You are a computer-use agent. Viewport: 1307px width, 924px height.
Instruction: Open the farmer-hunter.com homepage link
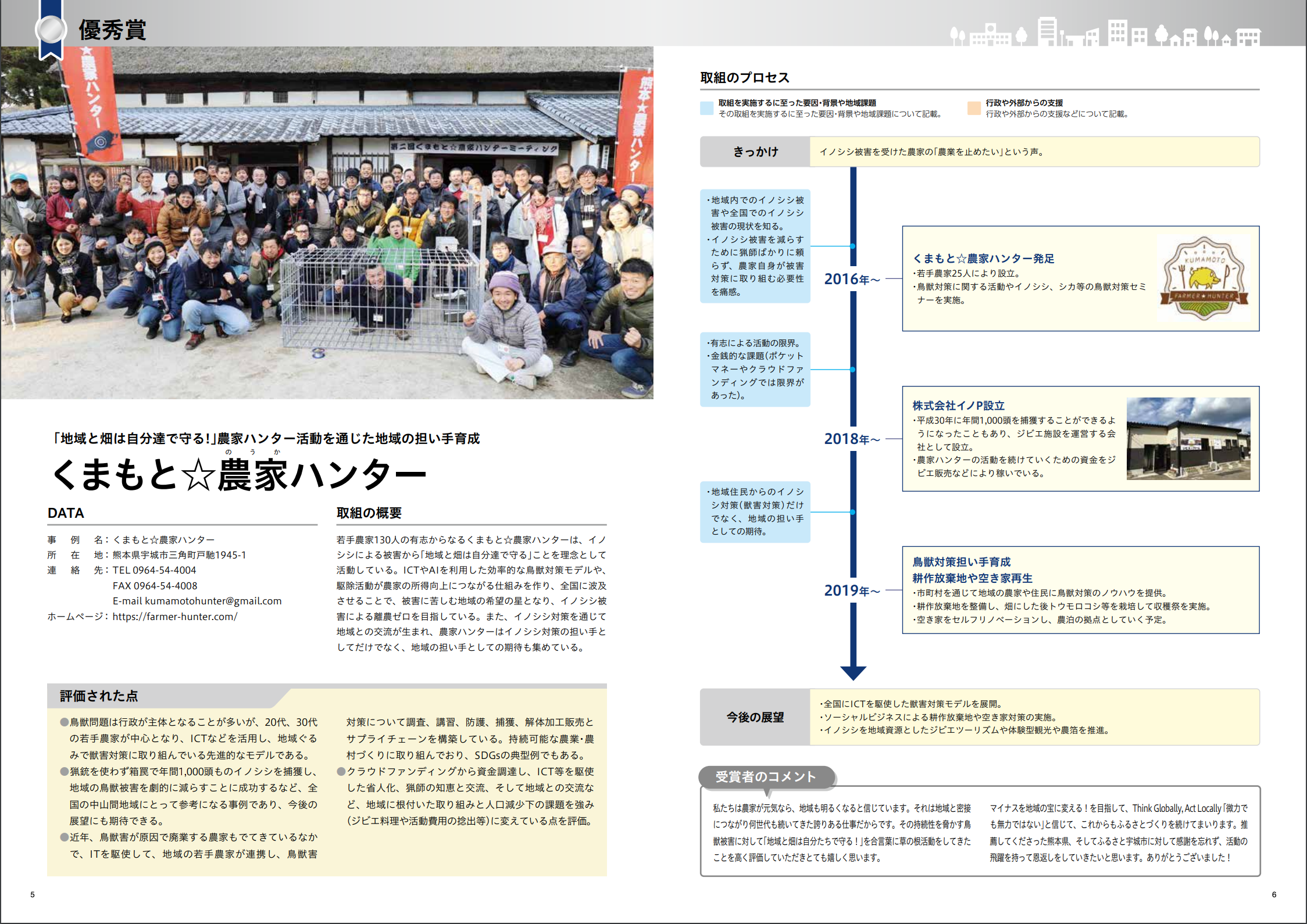click(174, 617)
